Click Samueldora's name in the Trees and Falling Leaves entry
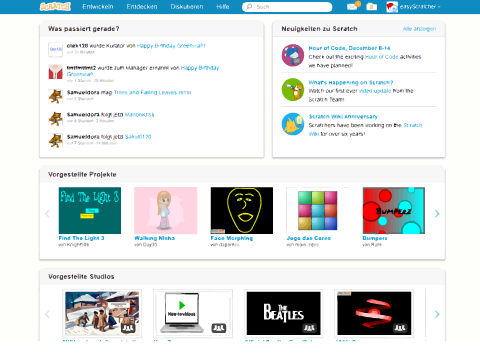 [x=83, y=92]
